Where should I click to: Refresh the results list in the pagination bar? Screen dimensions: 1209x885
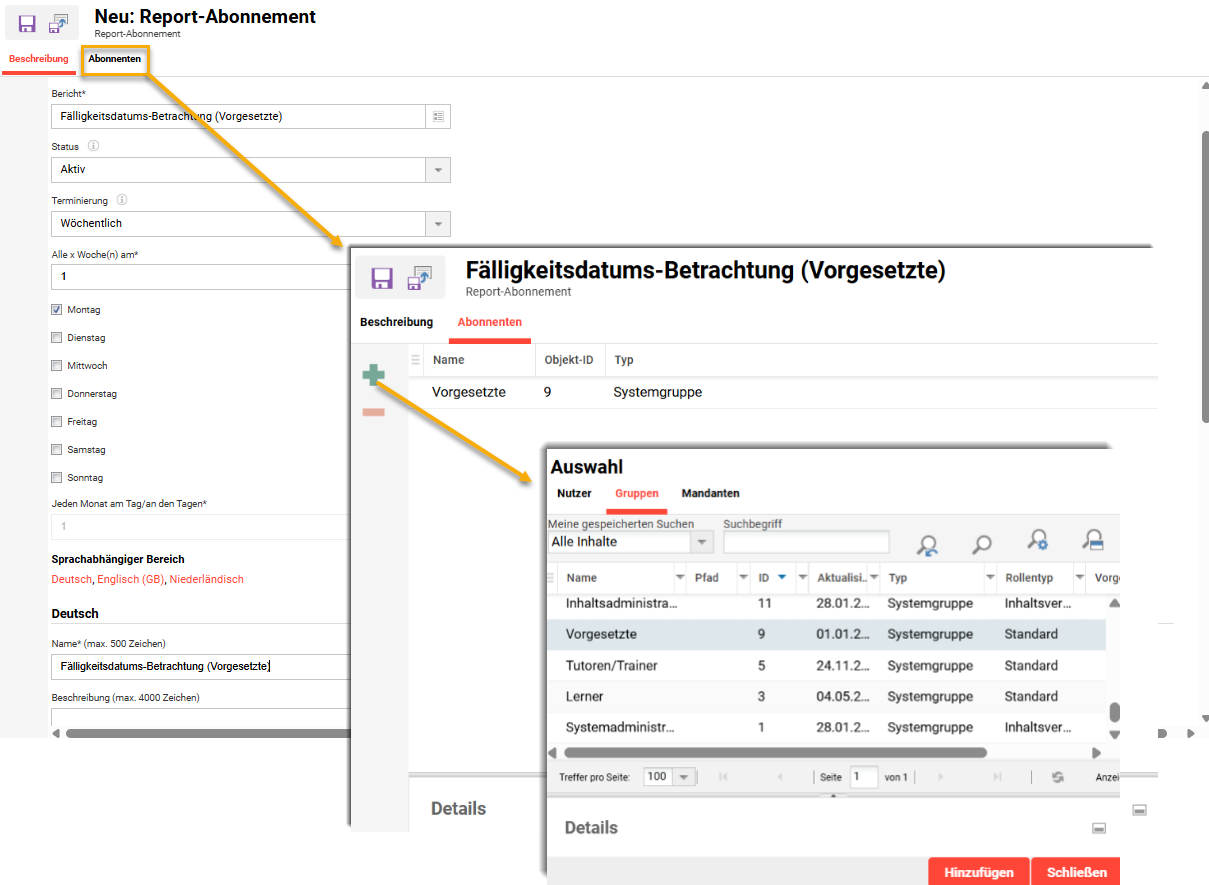1057,776
